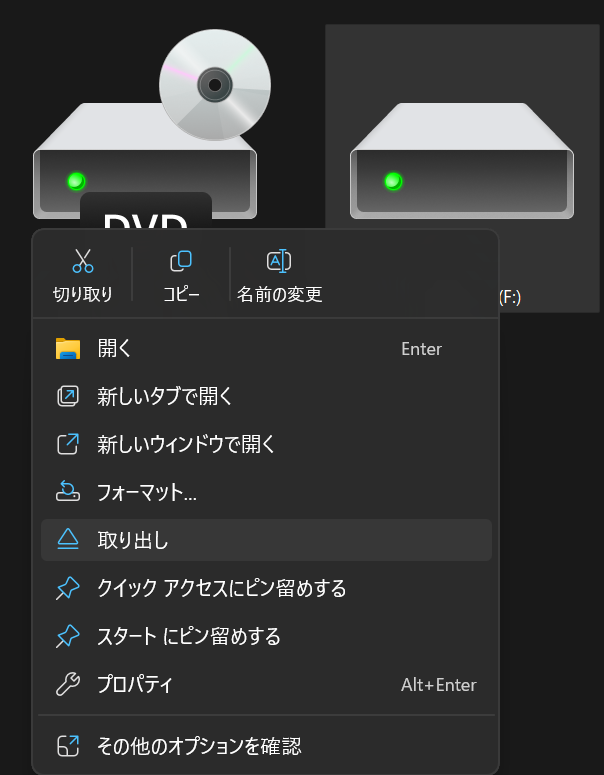604x775 pixels.
Task: Click the copy icon in top row
Action: click(x=181, y=262)
